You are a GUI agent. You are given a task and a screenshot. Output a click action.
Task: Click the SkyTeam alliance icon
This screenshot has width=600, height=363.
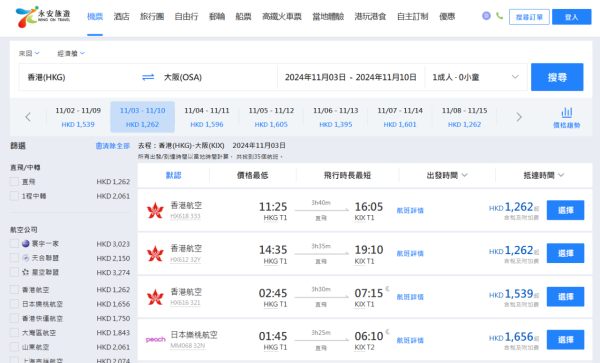point(26,258)
